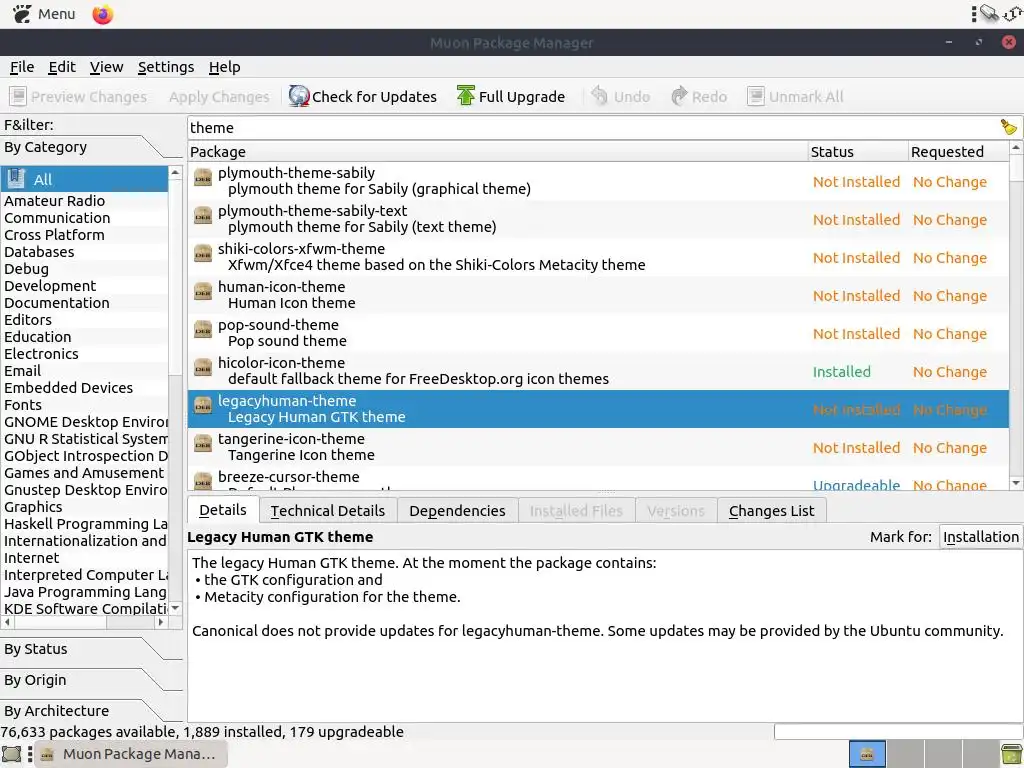The width and height of the screenshot is (1024, 768).
Task: Sort by the Requested column header
Action: click(959, 152)
